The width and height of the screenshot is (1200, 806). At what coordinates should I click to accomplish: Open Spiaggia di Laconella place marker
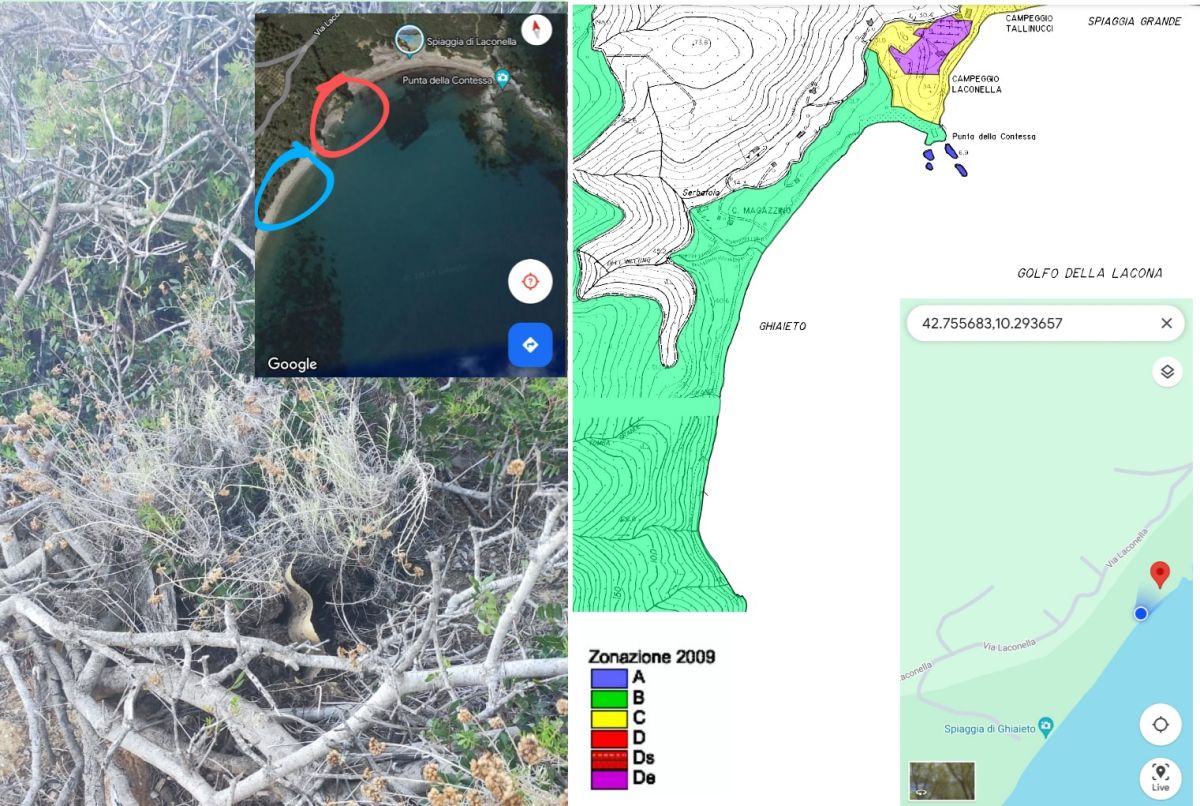point(408,40)
